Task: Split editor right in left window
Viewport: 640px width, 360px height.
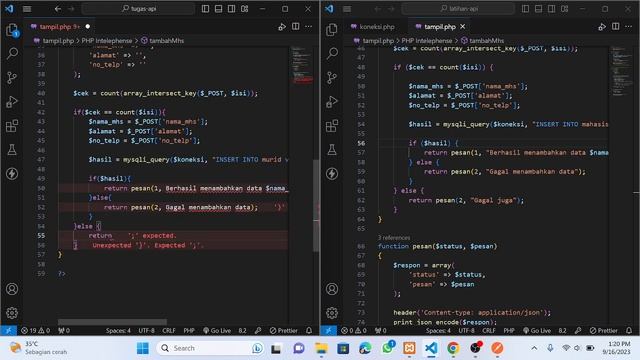Action: pos(296,27)
